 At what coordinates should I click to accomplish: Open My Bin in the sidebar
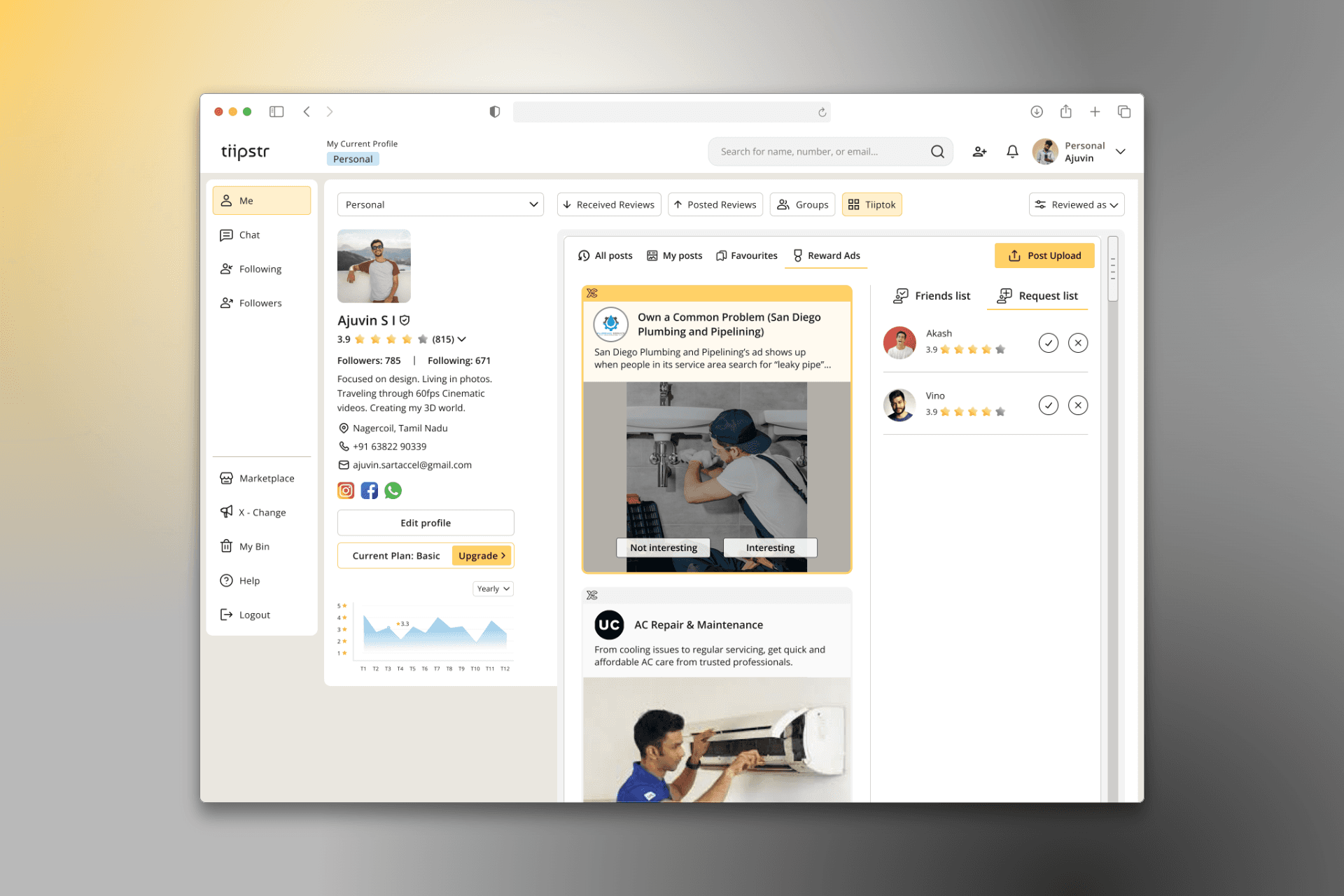pyautogui.click(x=253, y=547)
